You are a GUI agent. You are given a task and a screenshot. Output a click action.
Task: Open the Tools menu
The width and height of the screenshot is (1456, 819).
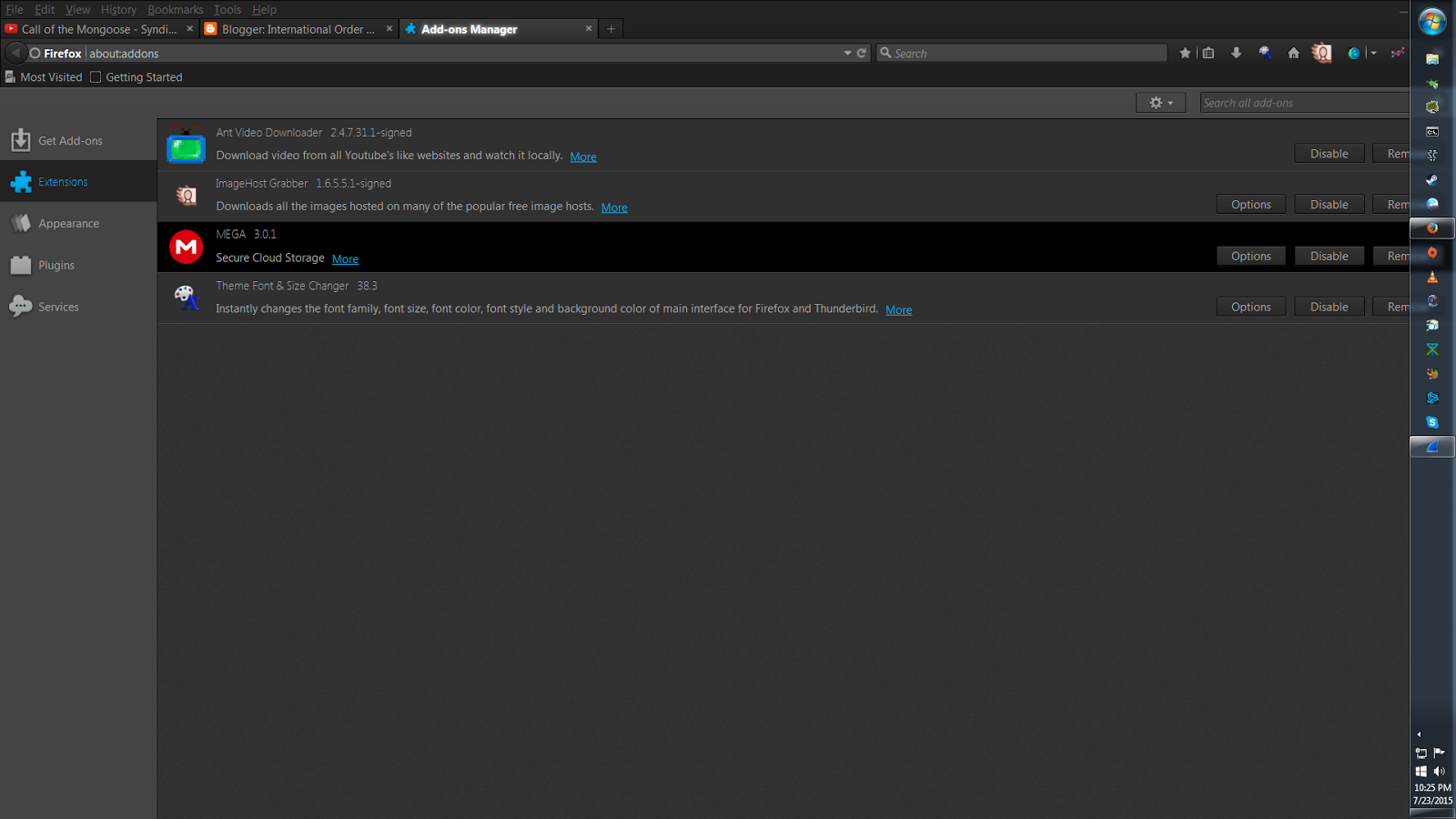(x=227, y=9)
